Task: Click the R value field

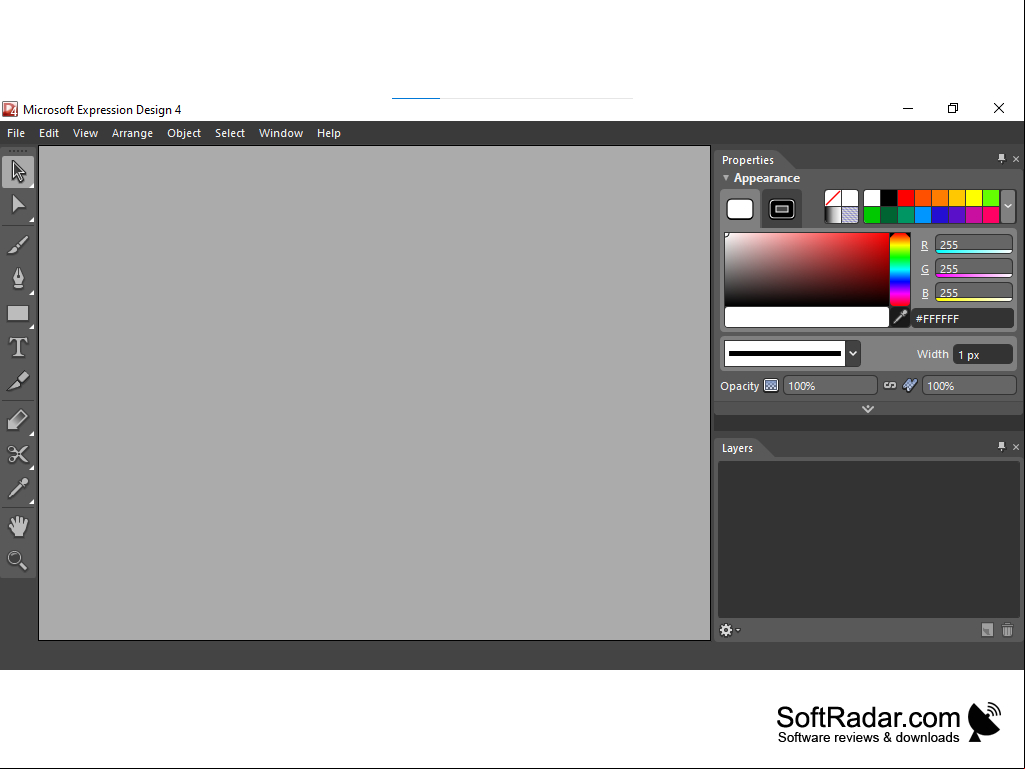Action: pos(973,245)
